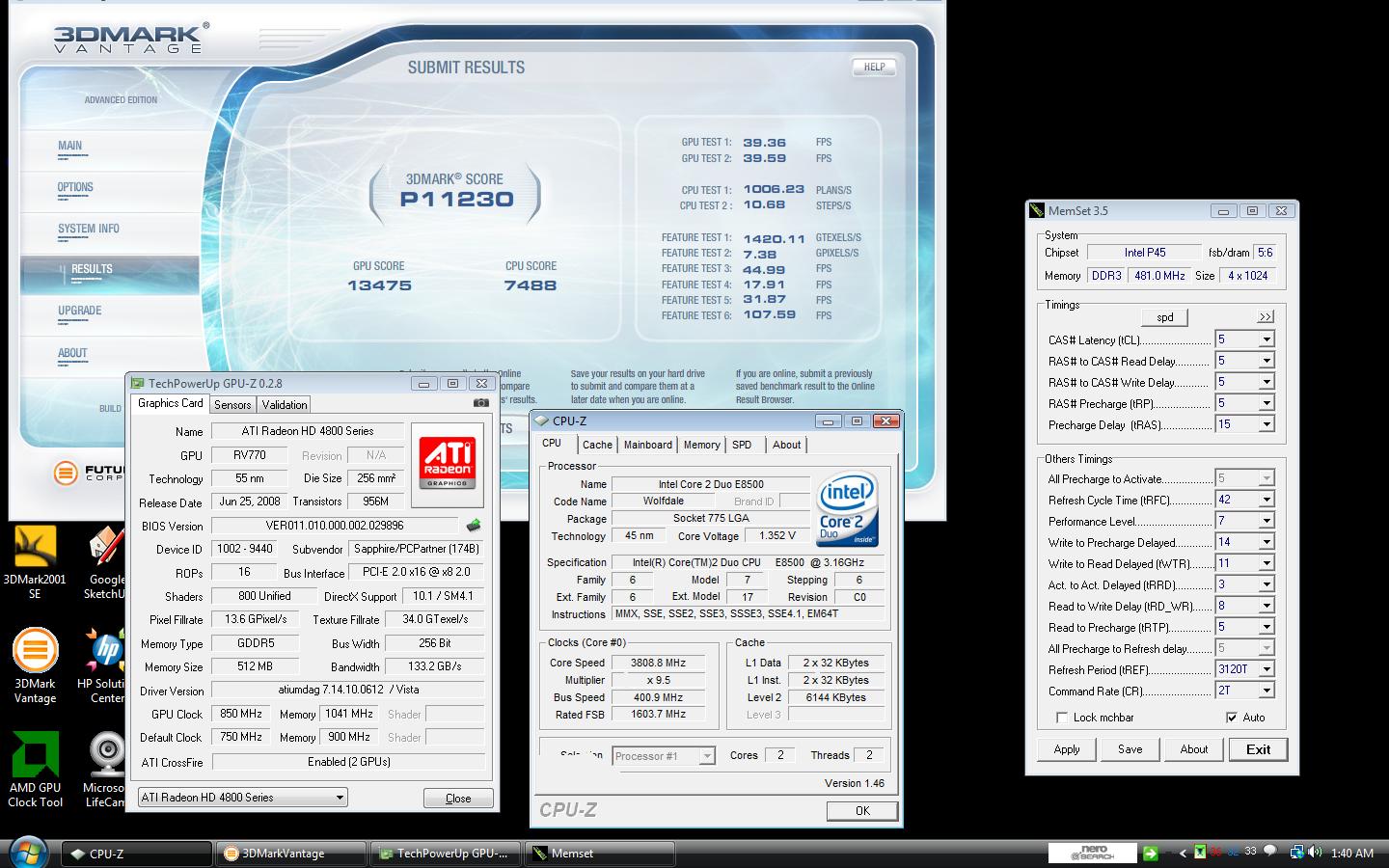This screenshot has width=1389, height=868.
Task: Launch AMD GPU Clock Tool shortcut
Action: (35, 769)
